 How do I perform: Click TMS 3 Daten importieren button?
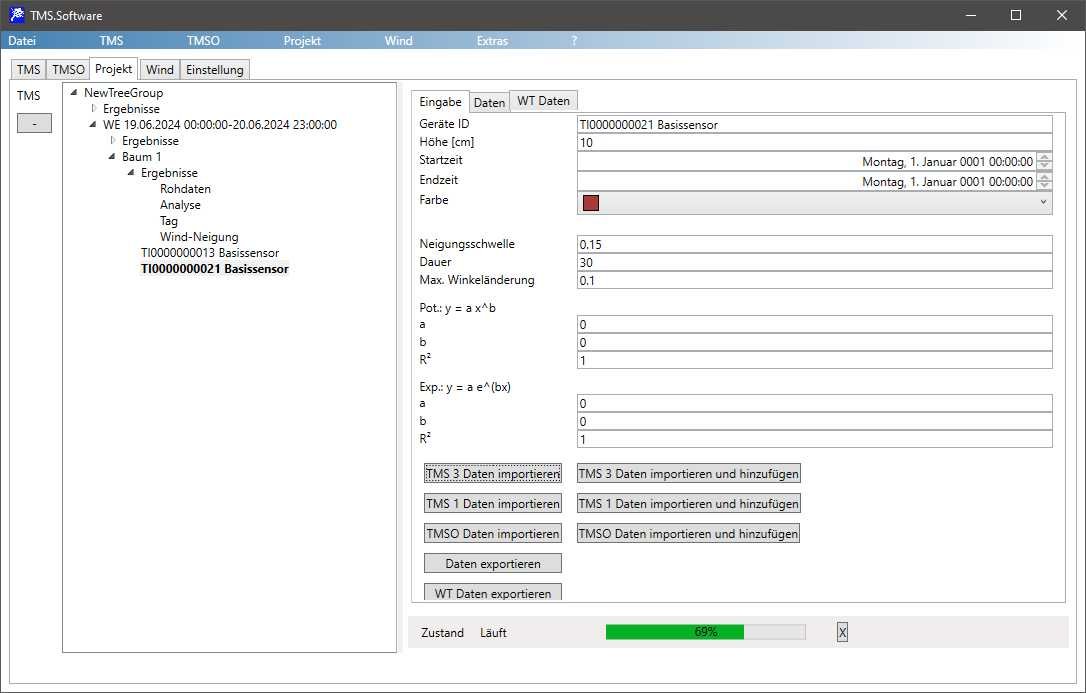click(492, 474)
